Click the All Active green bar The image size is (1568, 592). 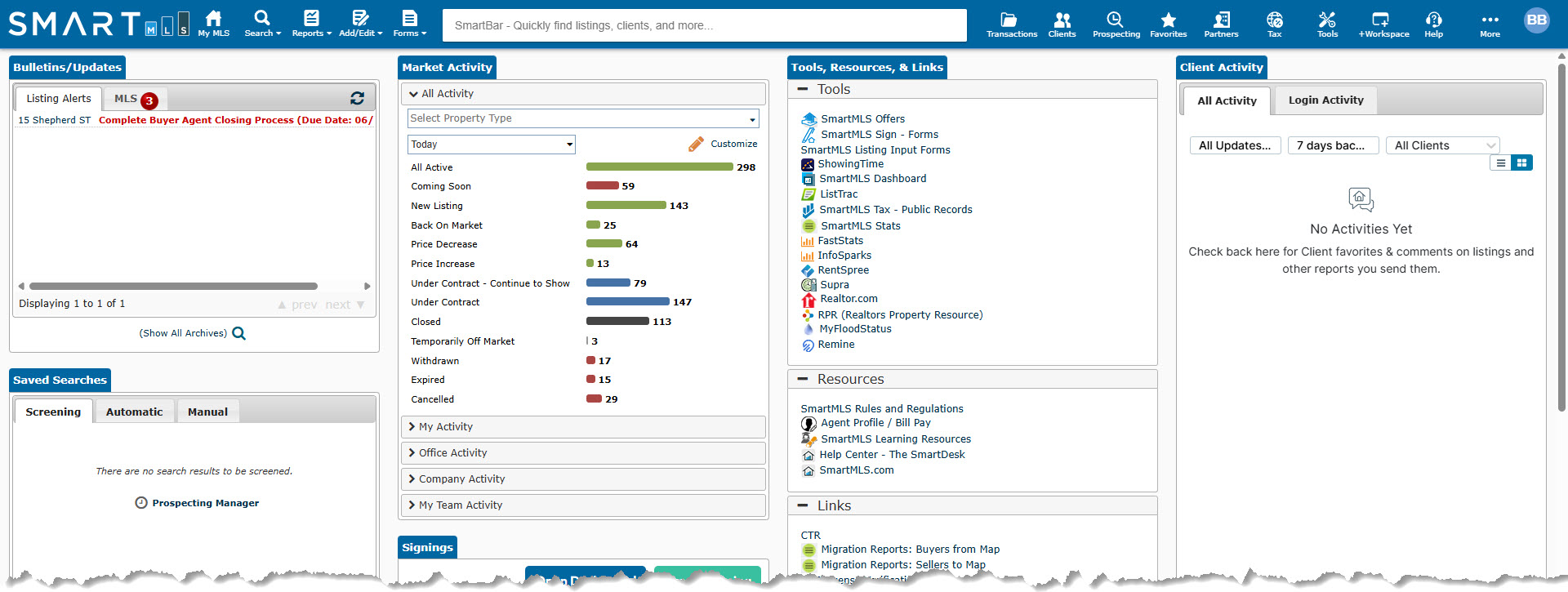pyautogui.click(x=659, y=167)
